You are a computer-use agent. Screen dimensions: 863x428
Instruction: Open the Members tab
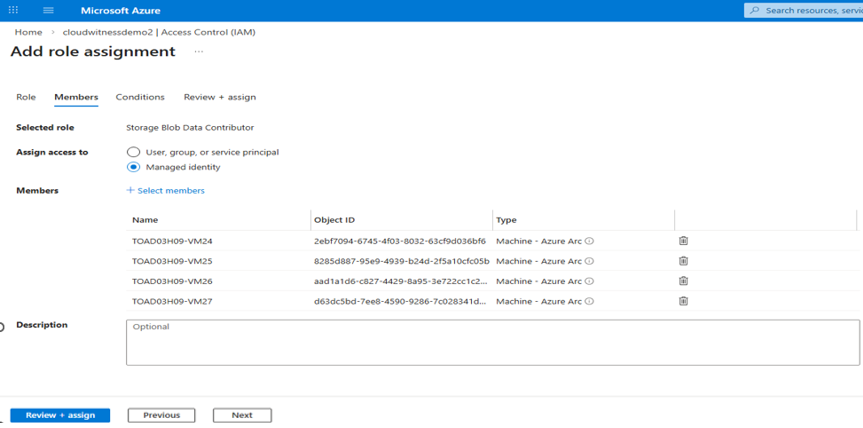(x=76, y=97)
